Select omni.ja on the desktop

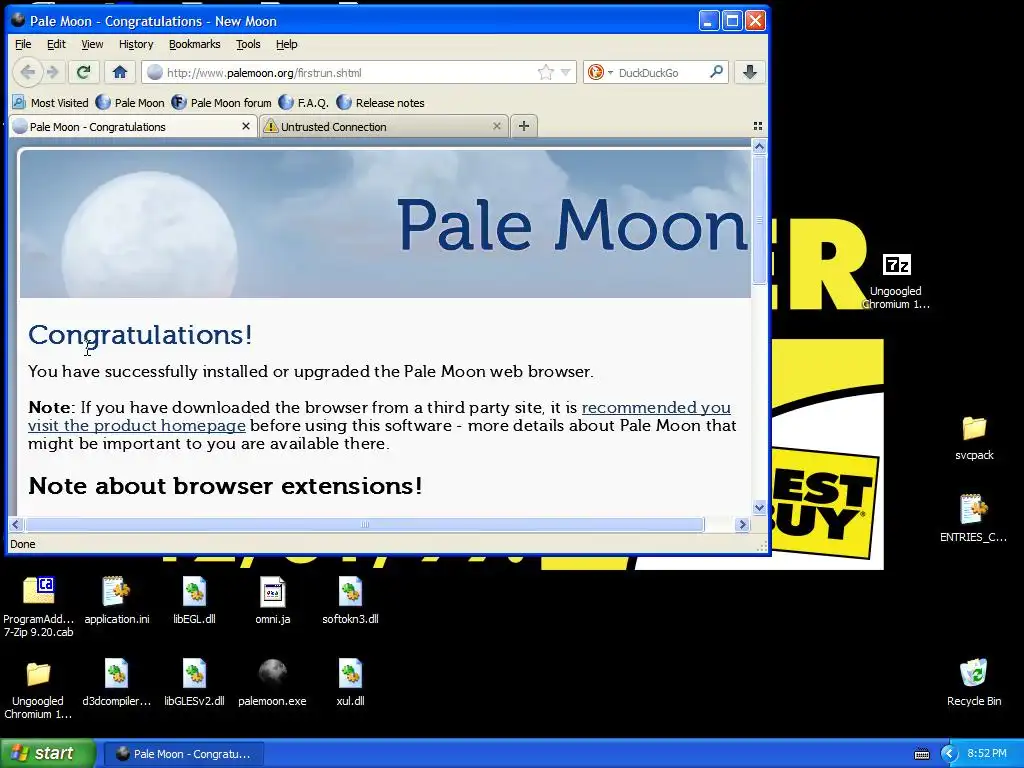tap(272, 600)
